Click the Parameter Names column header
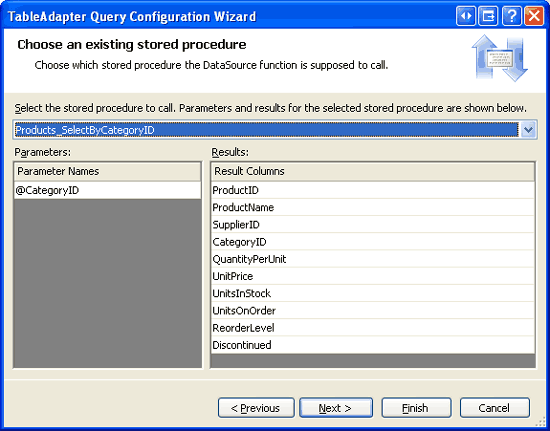This screenshot has height=431, width=550. click(107, 171)
